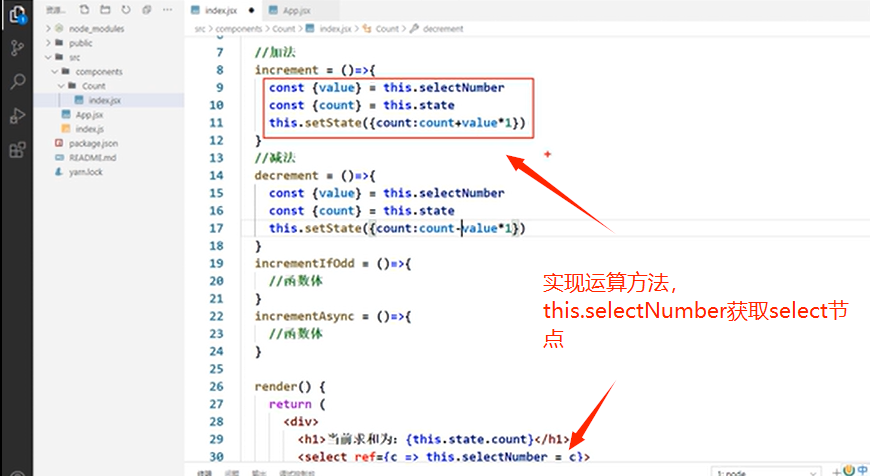Image resolution: width=870 pixels, height=476 pixels.
Task: Open the Search view in activity bar
Action: click(x=17, y=82)
